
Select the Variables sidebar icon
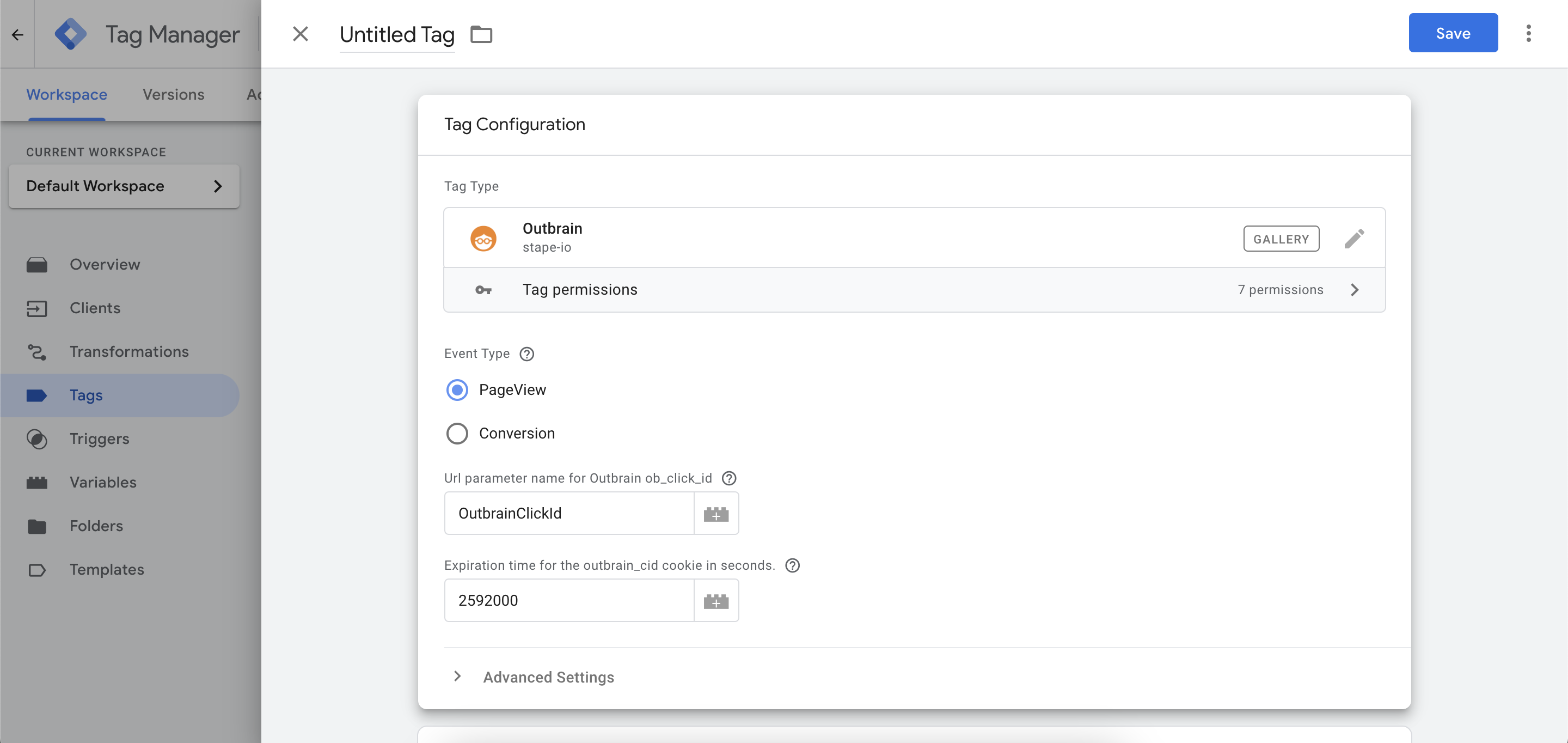(38, 482)
